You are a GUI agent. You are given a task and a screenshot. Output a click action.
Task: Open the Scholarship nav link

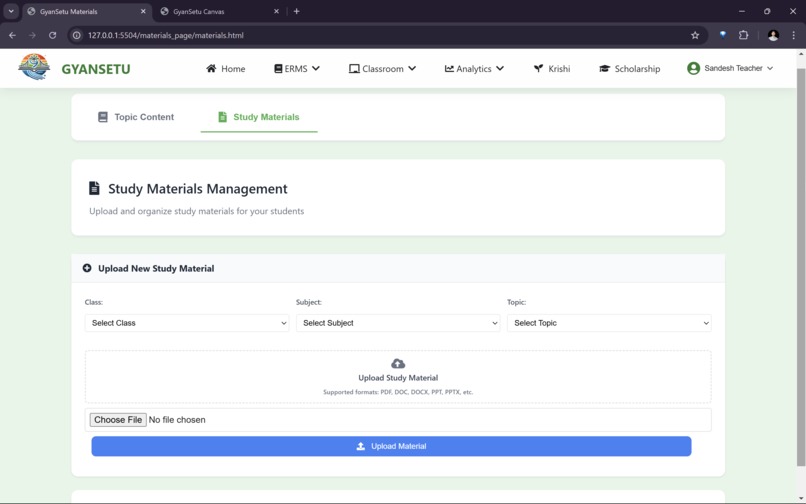click(x=630, y=68)
